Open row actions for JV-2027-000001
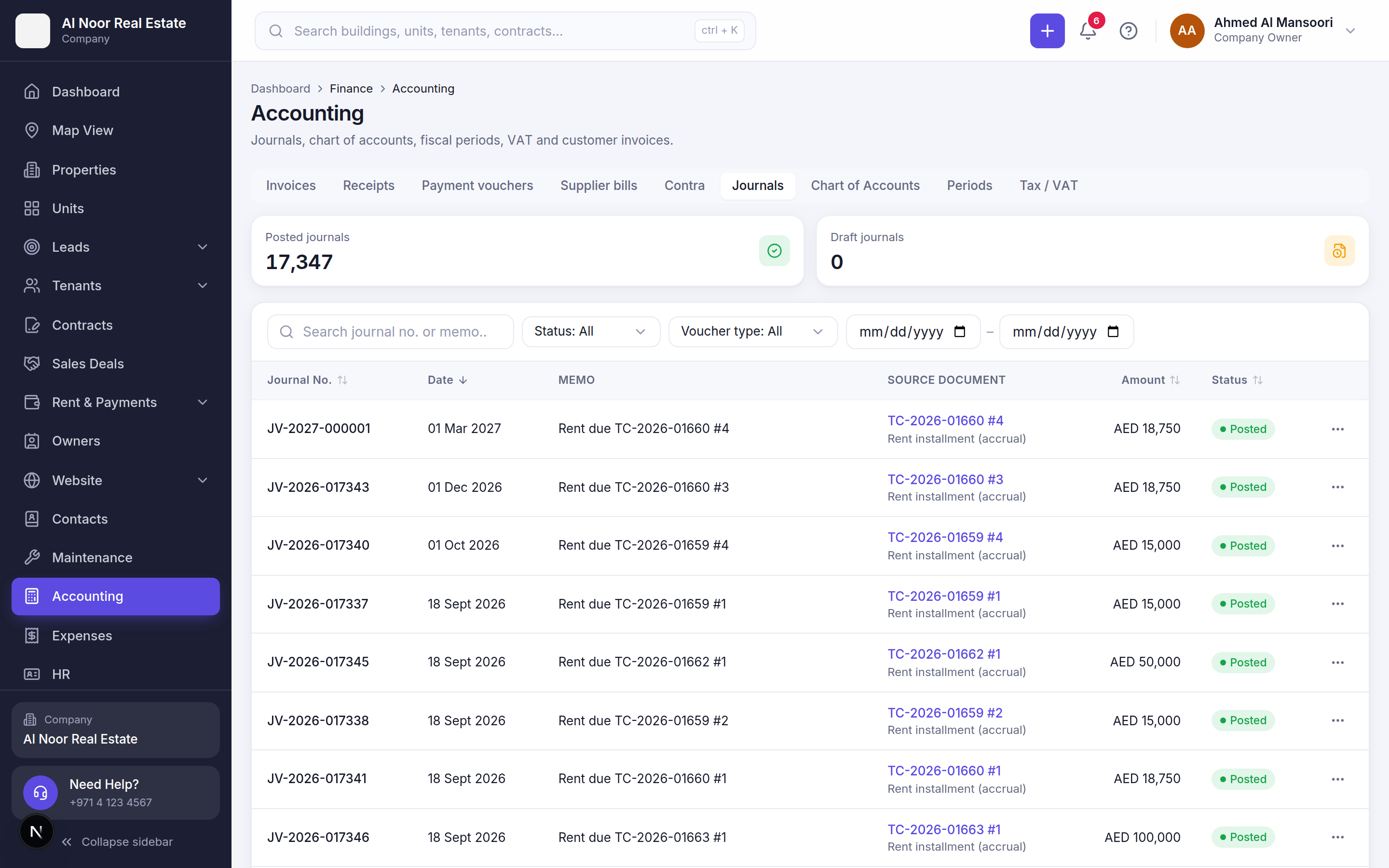This screenshot has height=868, width=1389. point(1337,429)
